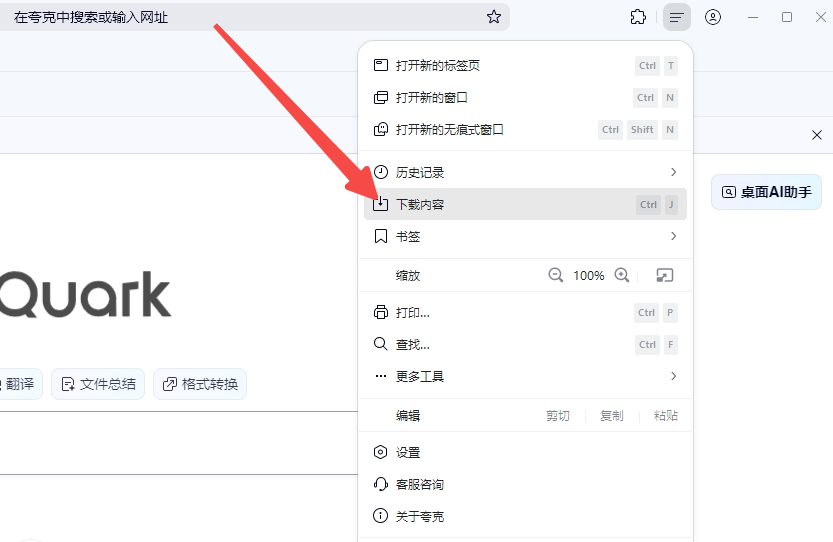Toggle the main menu hamburger button
Screen dimensions: 833x542
pyautogui.click(x=676, y=18)
